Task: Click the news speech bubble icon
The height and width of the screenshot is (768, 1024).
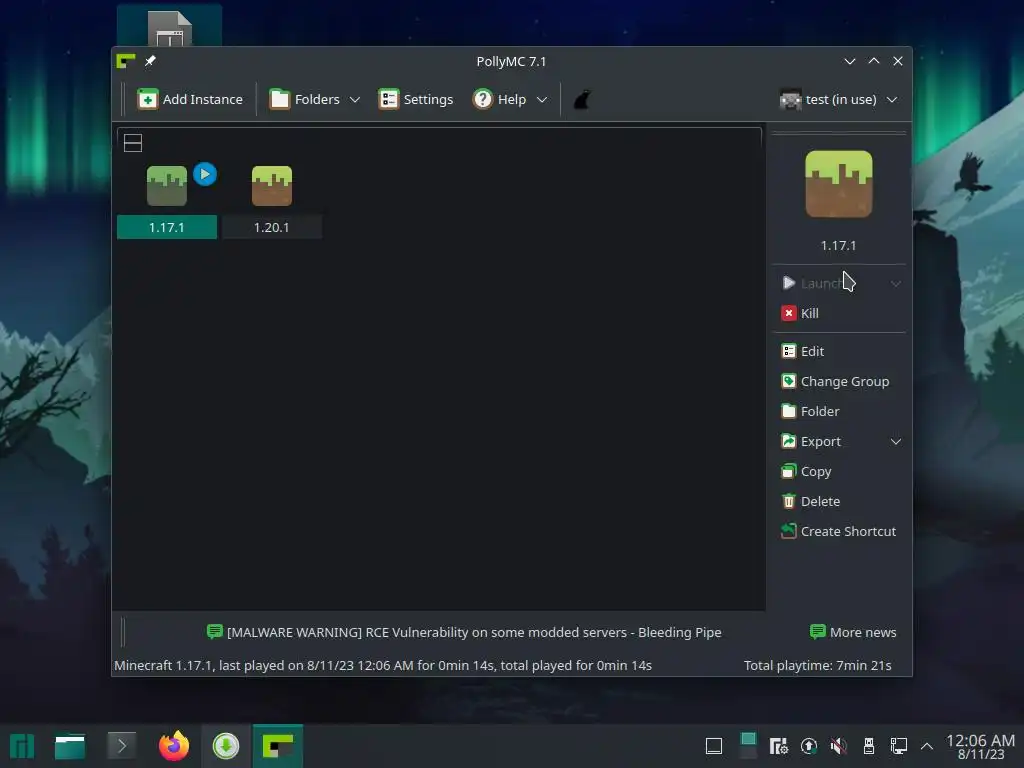Action: (214, 632)
